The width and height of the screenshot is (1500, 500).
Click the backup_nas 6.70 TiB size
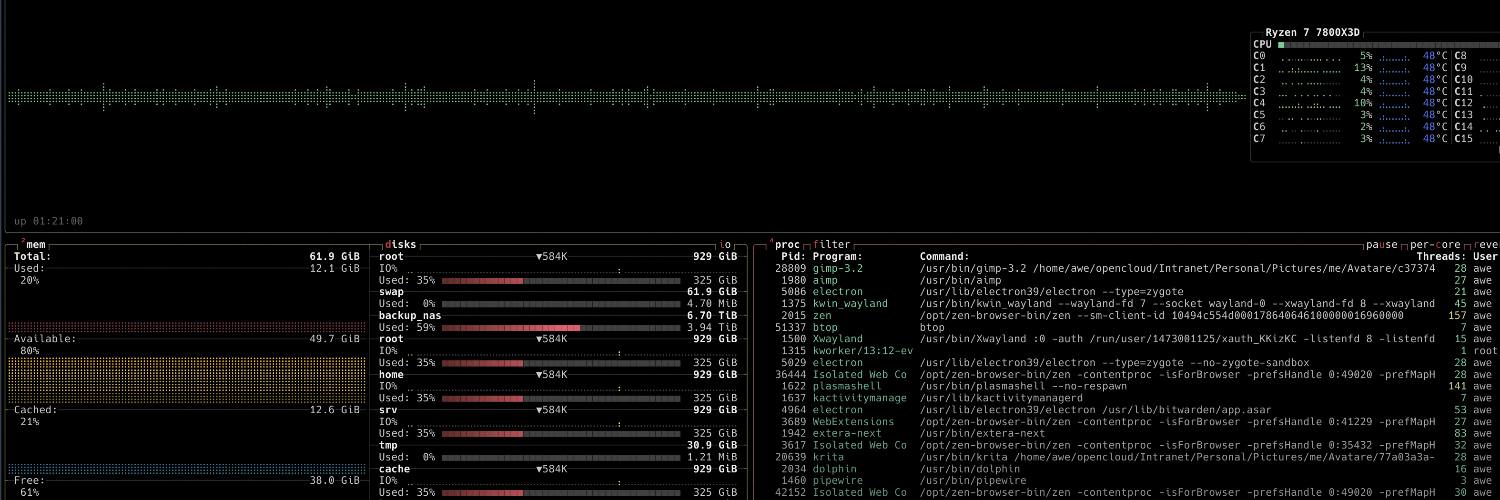click(x=714, y=315)
